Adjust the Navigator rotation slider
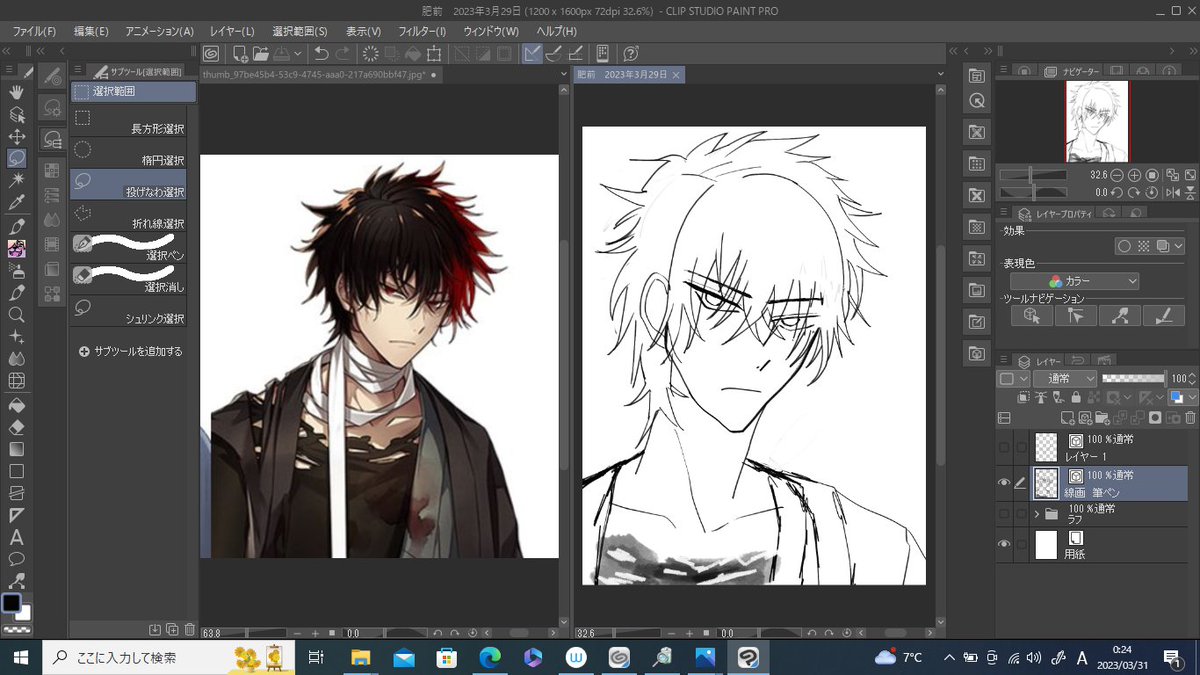The height and width of the screenshot is (675, 1200). tap(1033, 192)
